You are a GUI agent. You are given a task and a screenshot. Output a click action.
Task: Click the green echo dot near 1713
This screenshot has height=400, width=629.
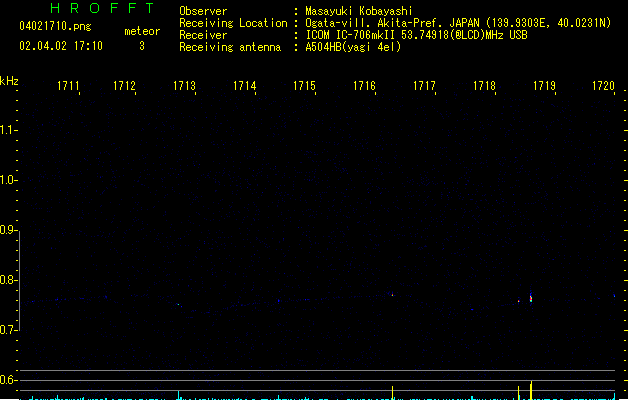pyautogui.click(x=179, y=305)
